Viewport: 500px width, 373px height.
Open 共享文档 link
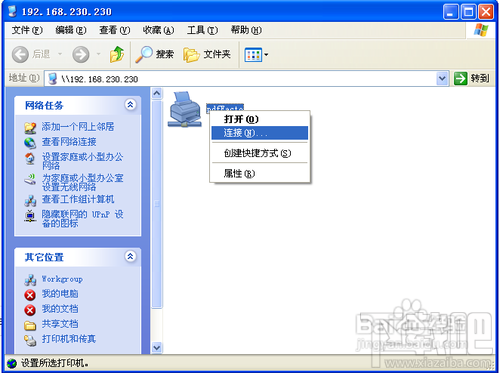pos(60,324)
